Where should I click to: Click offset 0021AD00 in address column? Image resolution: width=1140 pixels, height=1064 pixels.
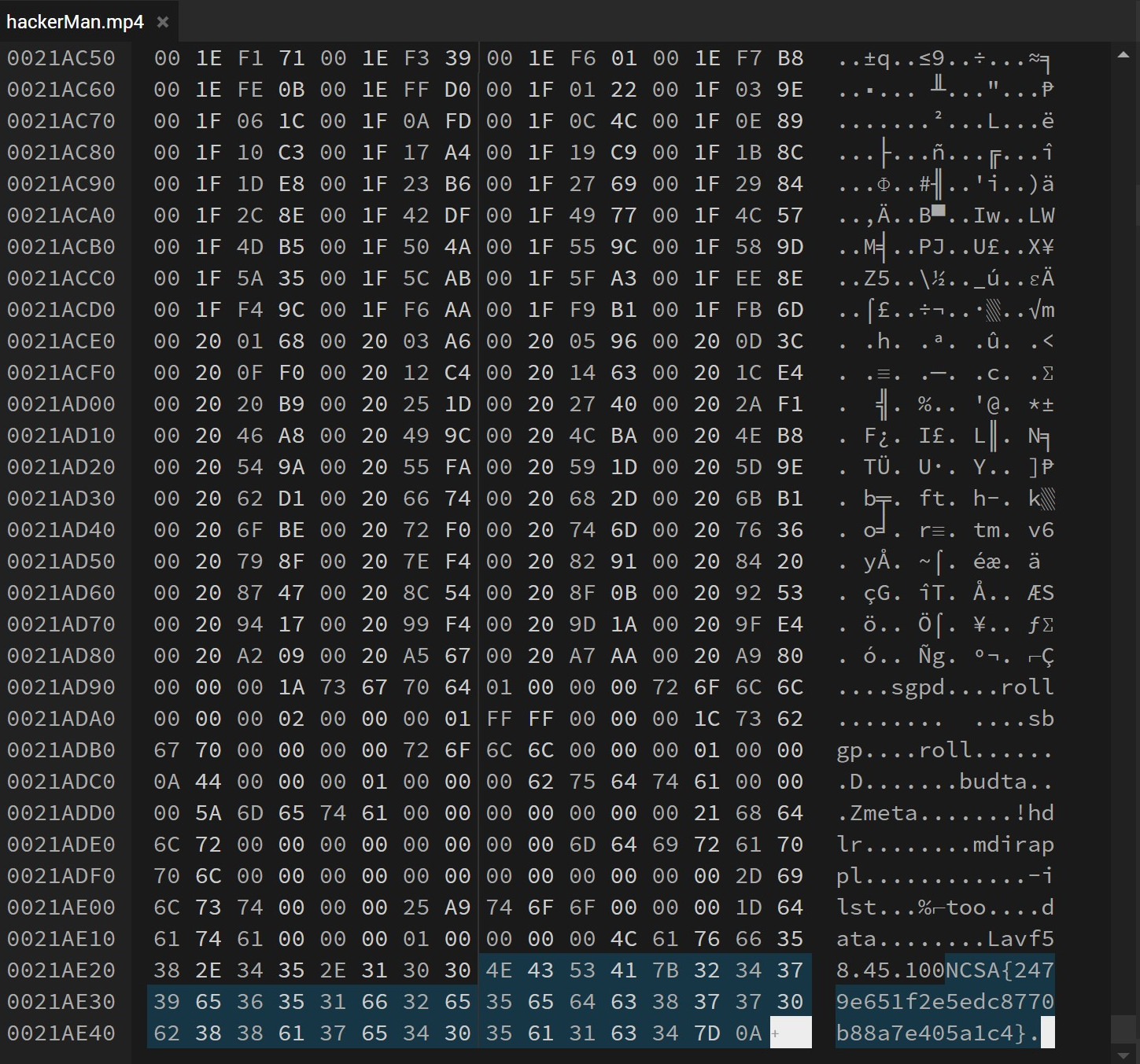(x=61, y=404)
